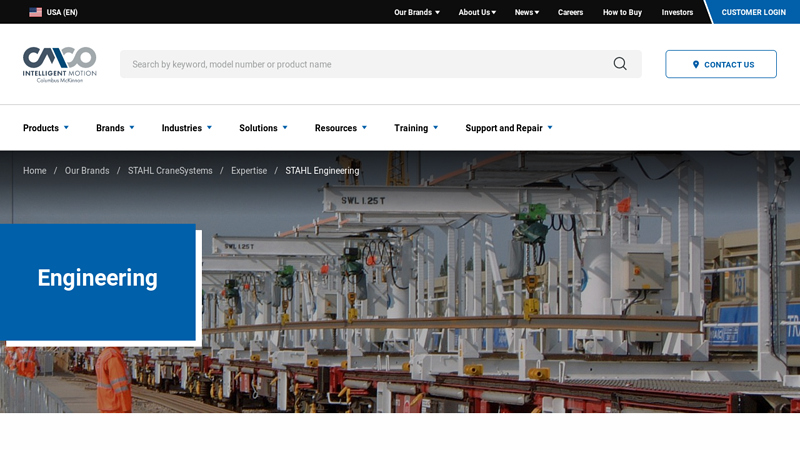
Task: Expand the About Us top menu
Action: click(x=477, y=12)
